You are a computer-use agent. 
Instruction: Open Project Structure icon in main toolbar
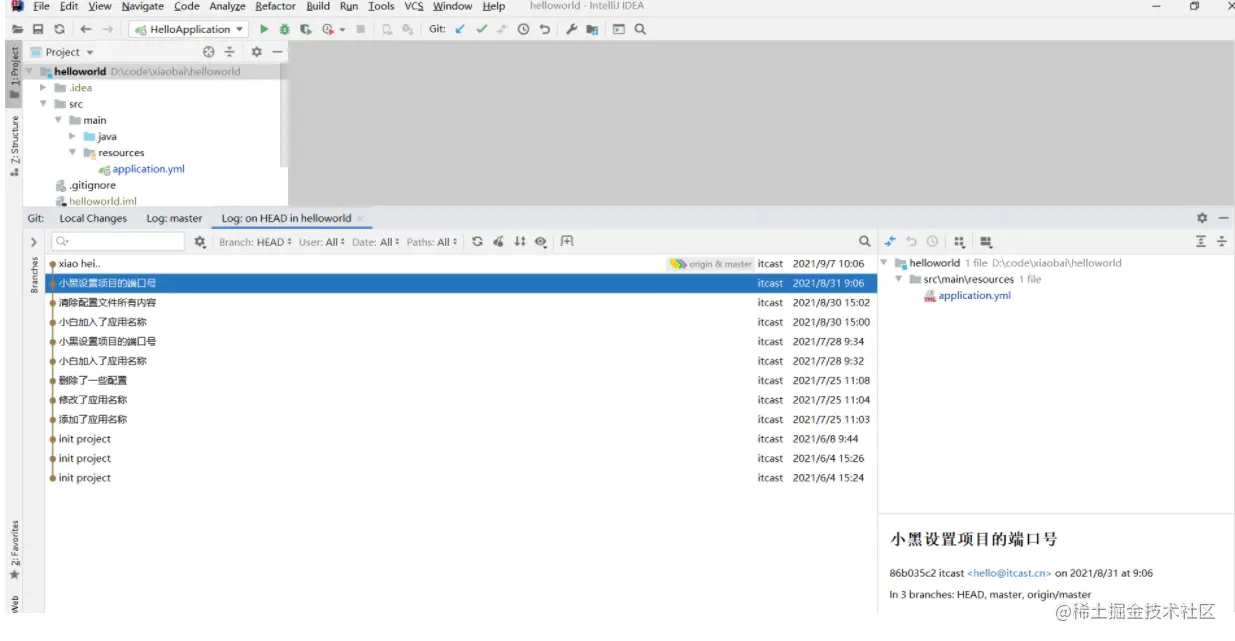click(x=593, y=30)
